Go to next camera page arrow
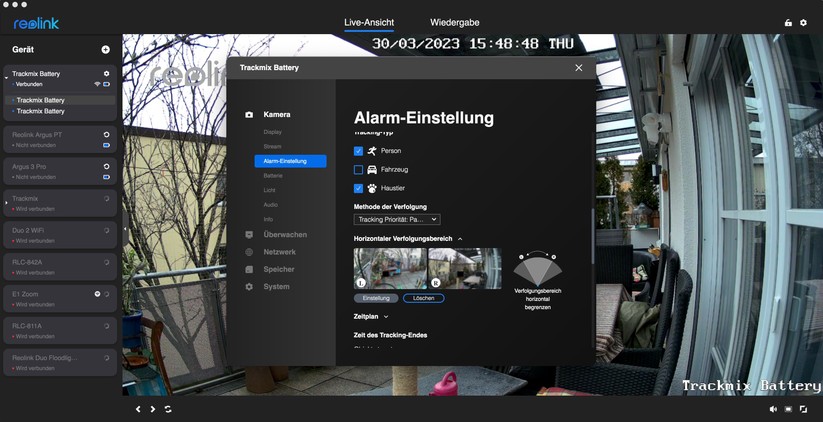This screenshot has width=823, height=422. (153, 409)
